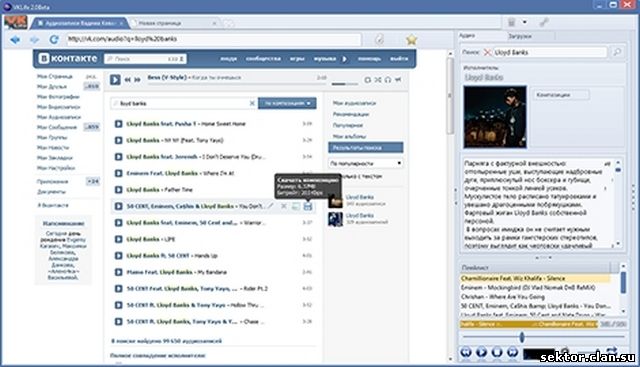
Task: Open the 'По популярности' sort dropdown
Action: tap(366, 163)
